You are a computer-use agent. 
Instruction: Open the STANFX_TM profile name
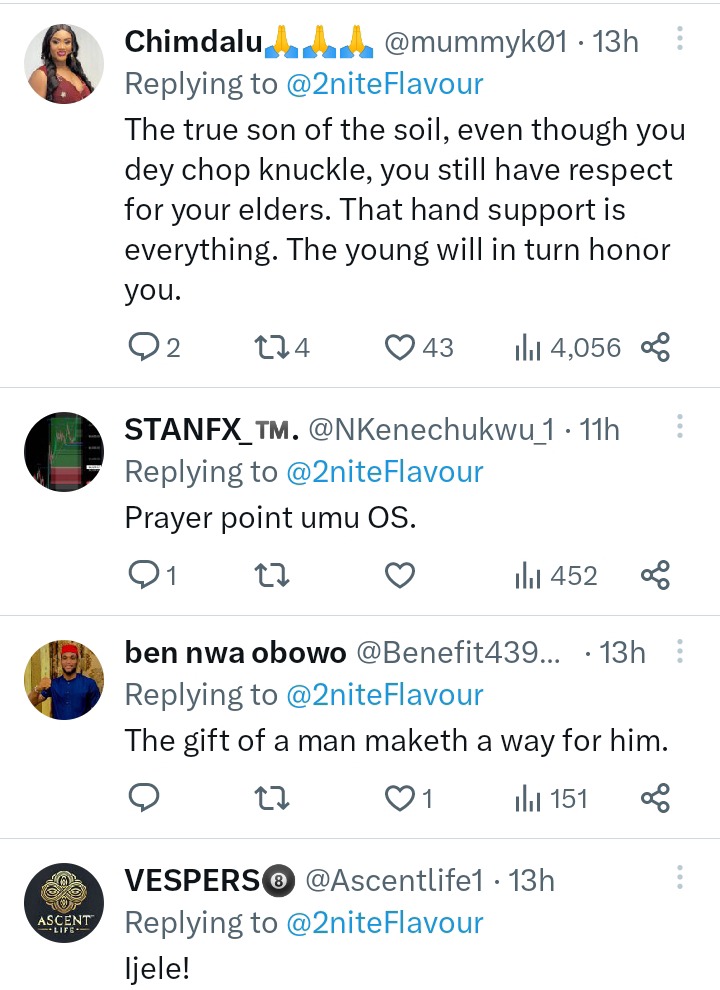pyautogui.click(x=211, y=430)
